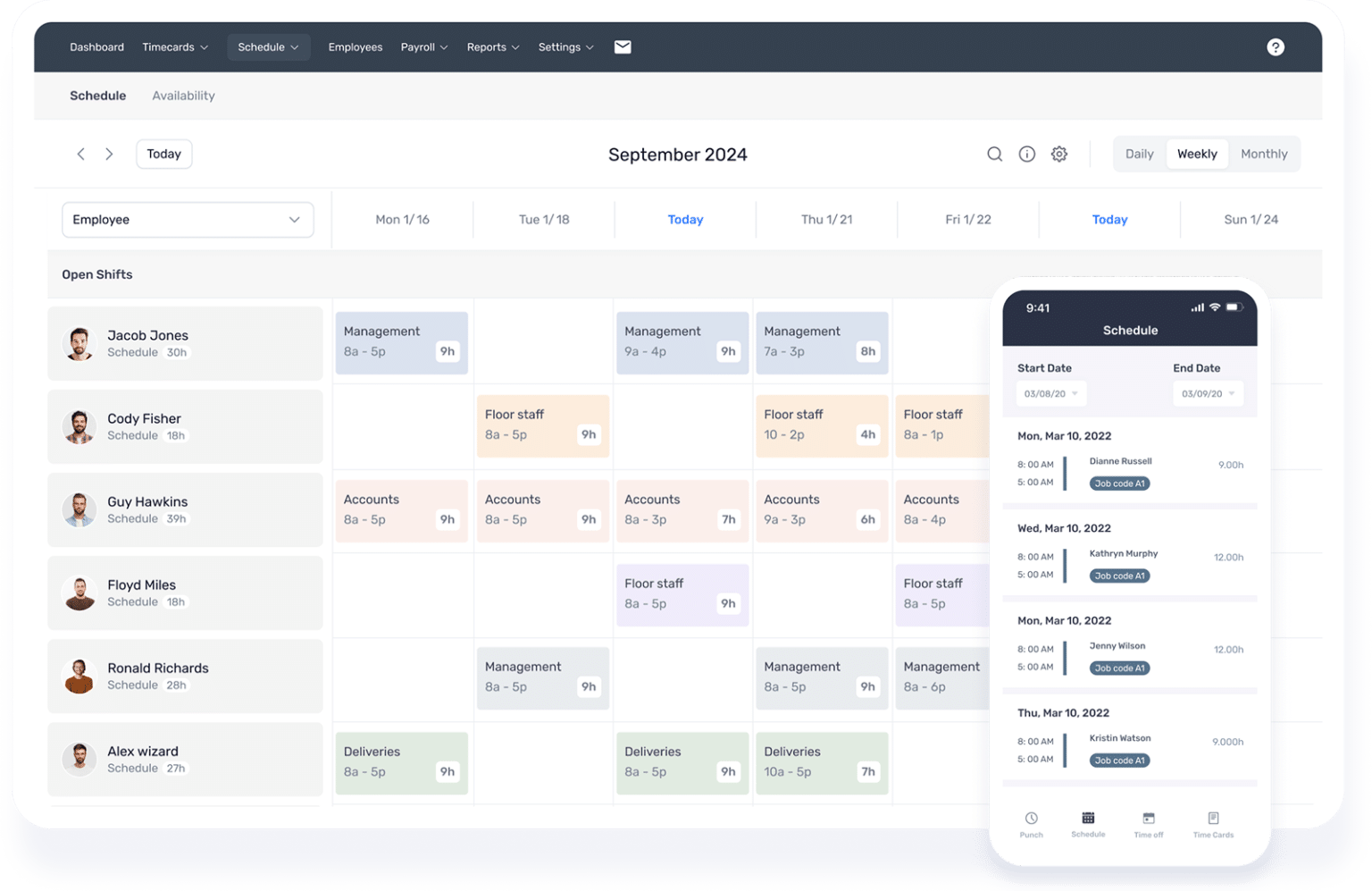Click the info icon next to search
1372x891 pixels.
(x=1026, y=154)
